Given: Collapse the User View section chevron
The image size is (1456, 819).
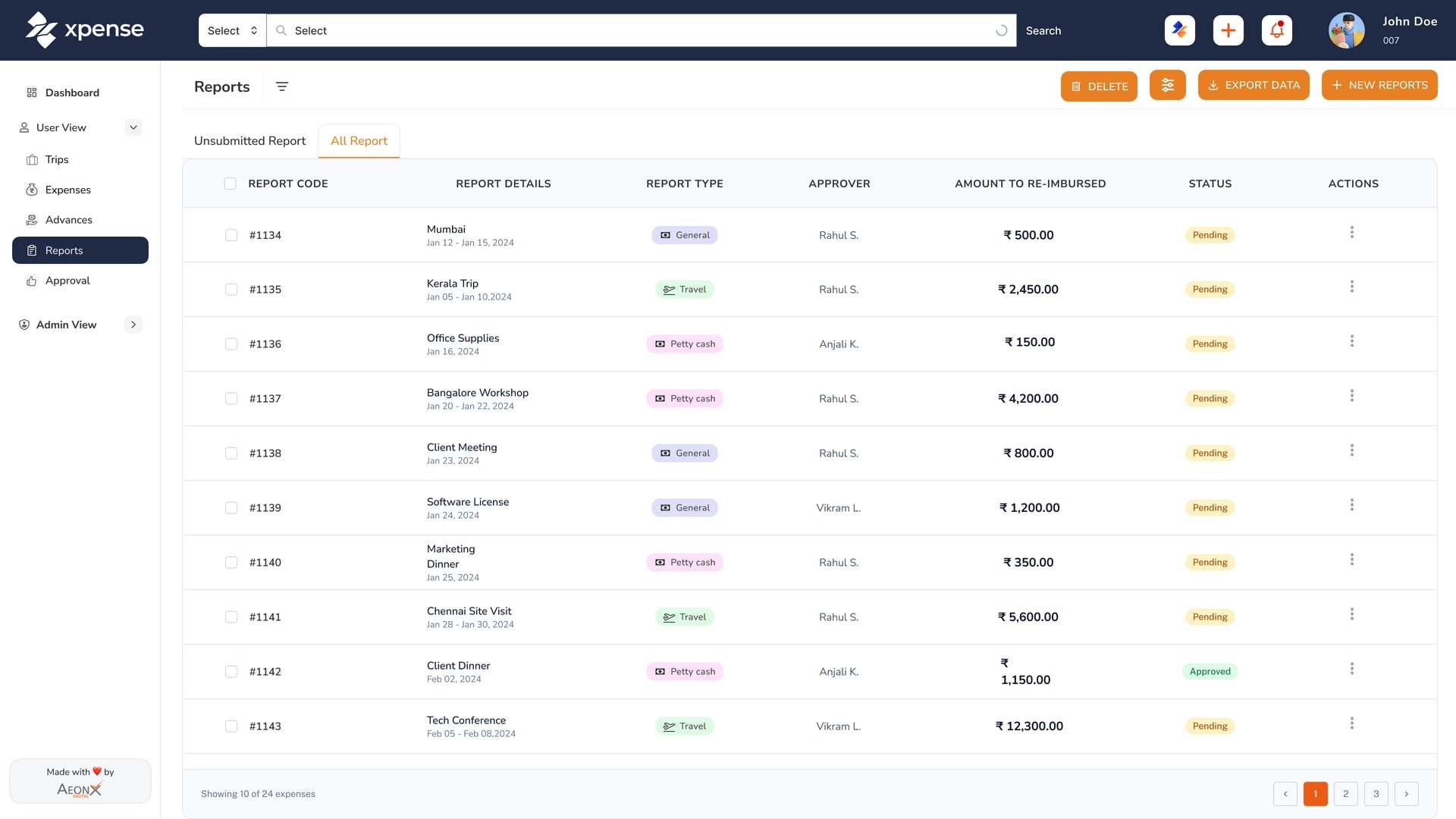Looking at the screenshot, I should coord(133,127).
